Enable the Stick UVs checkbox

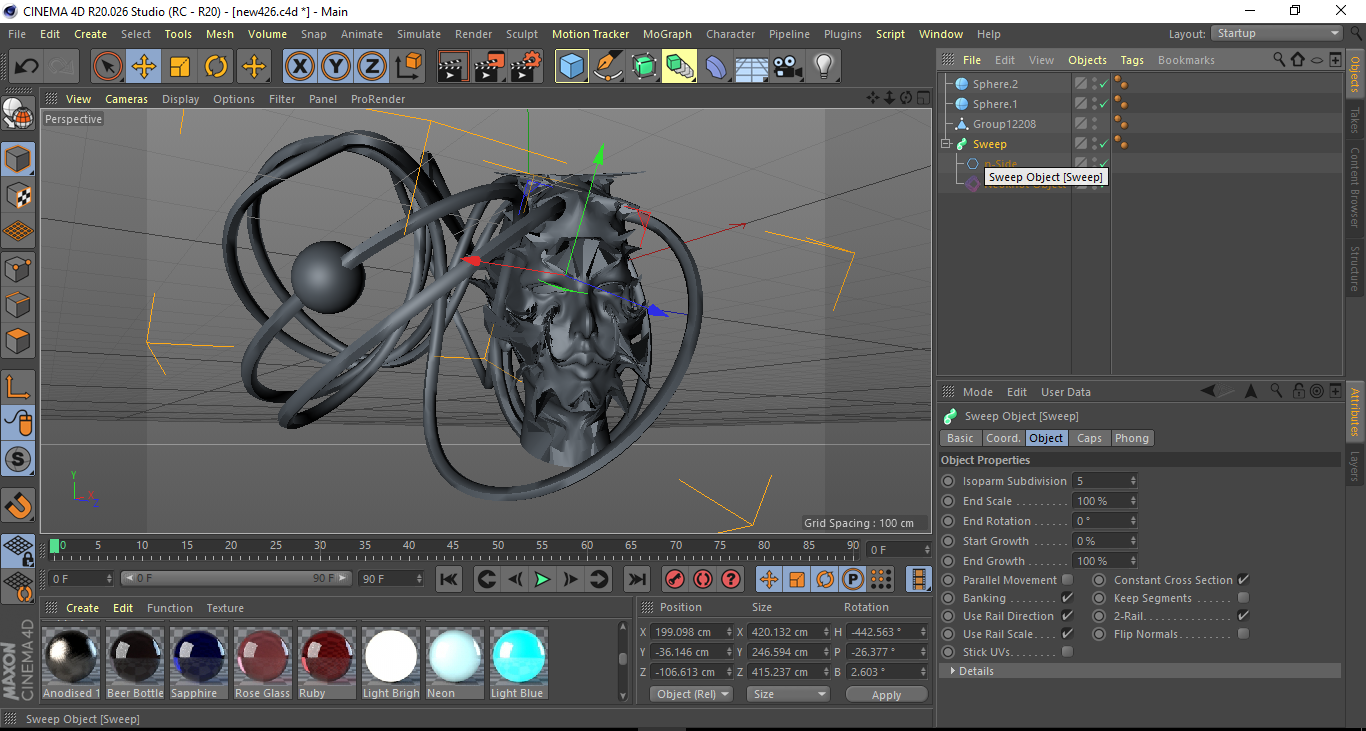coord(1067,652)
